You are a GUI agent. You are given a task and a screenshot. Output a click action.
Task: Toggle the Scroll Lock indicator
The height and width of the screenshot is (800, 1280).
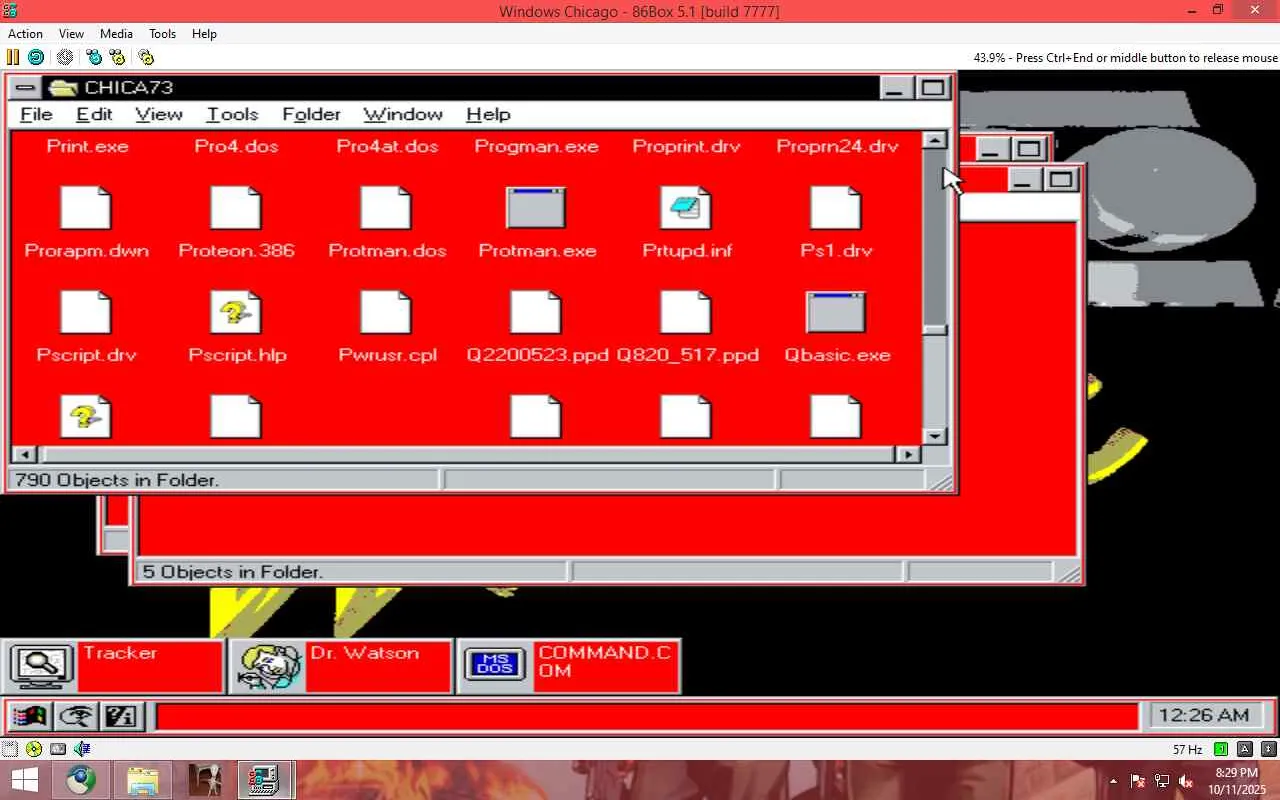tap(1269, 749)
